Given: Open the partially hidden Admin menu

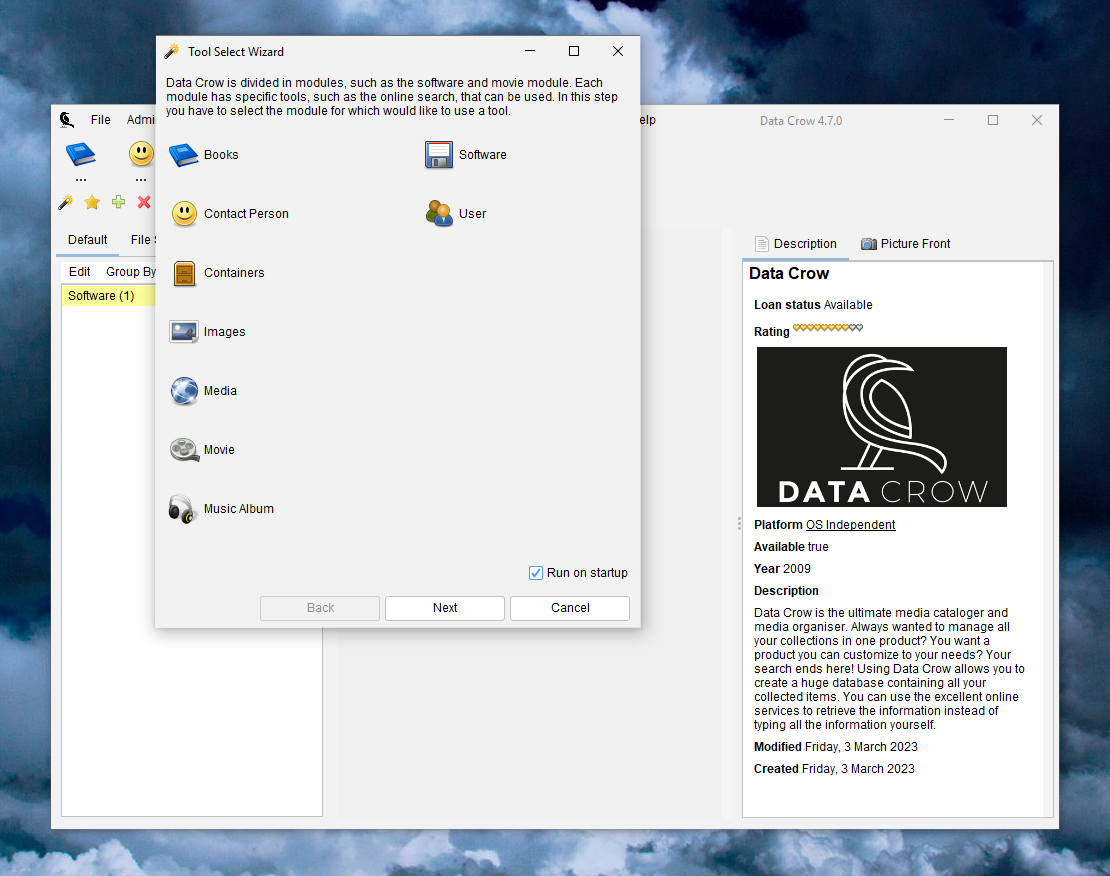Looking at the screenshot, I should tap(140, 120).
